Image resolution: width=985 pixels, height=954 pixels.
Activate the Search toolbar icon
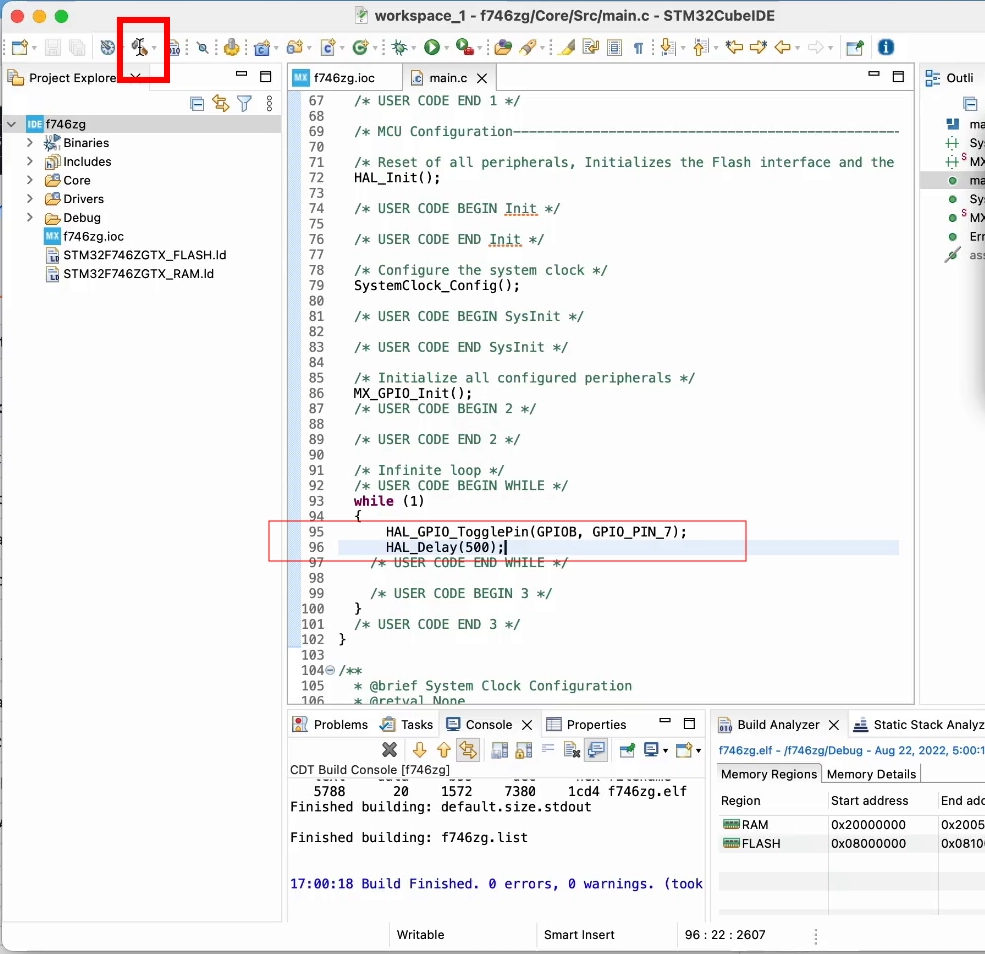click(x=203, y=47)
